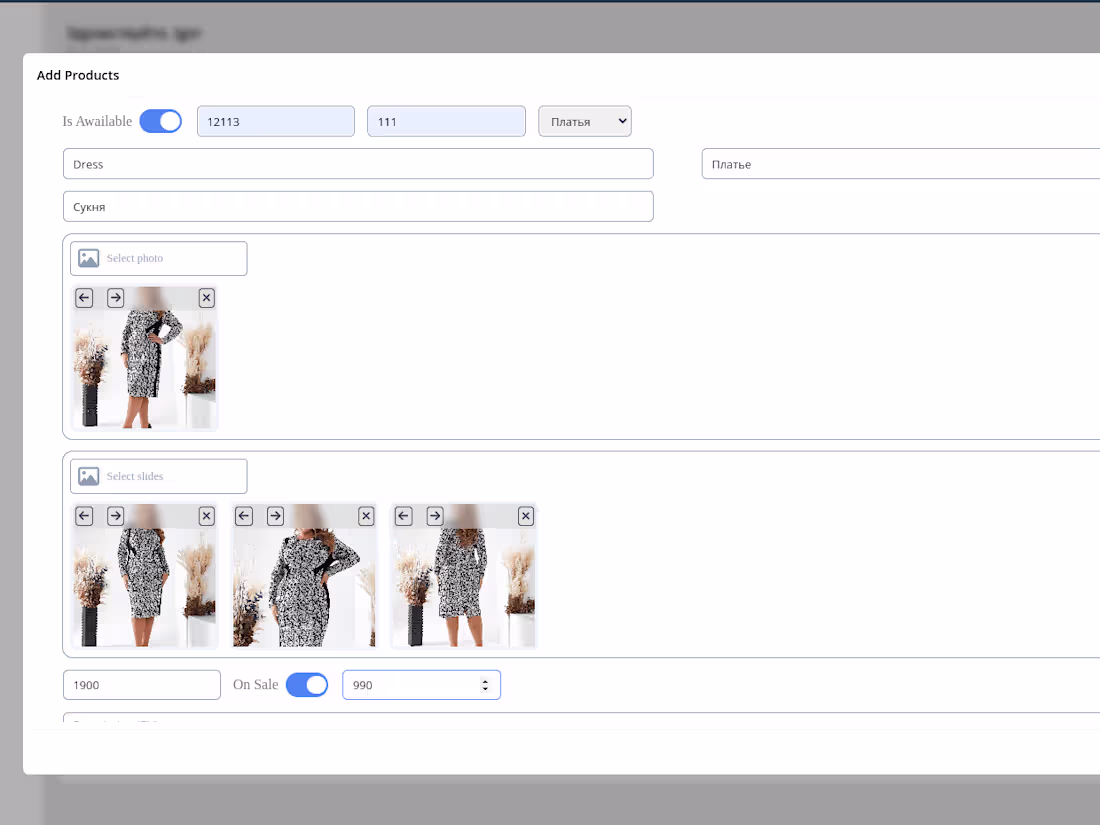The height and width of the screenshot is (825, 1100).
Task: Click the Select slides image icon
Action: pos(88,475)
